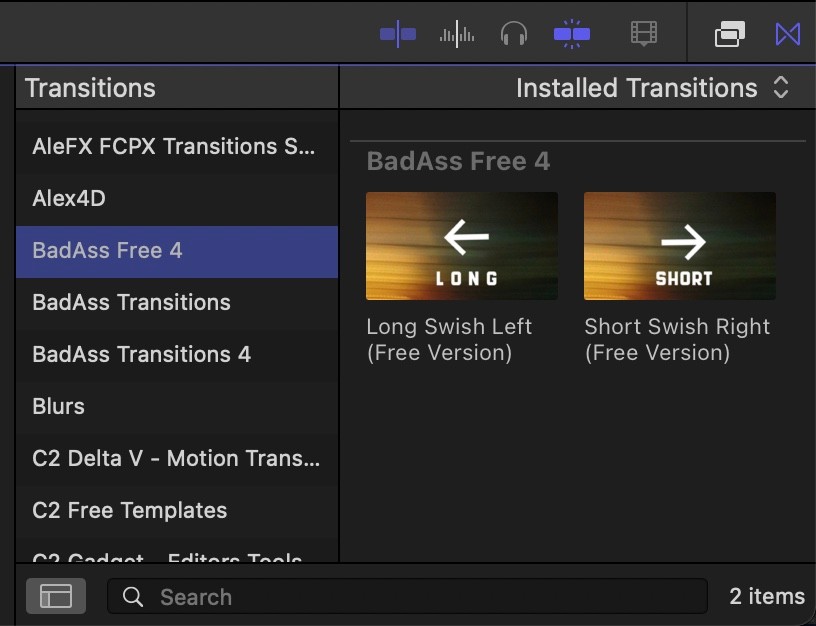The height and width of the screenshot is (626, 816).
Task: Open clip appearance filmstrip icon
Action: [x=644, y=34]
